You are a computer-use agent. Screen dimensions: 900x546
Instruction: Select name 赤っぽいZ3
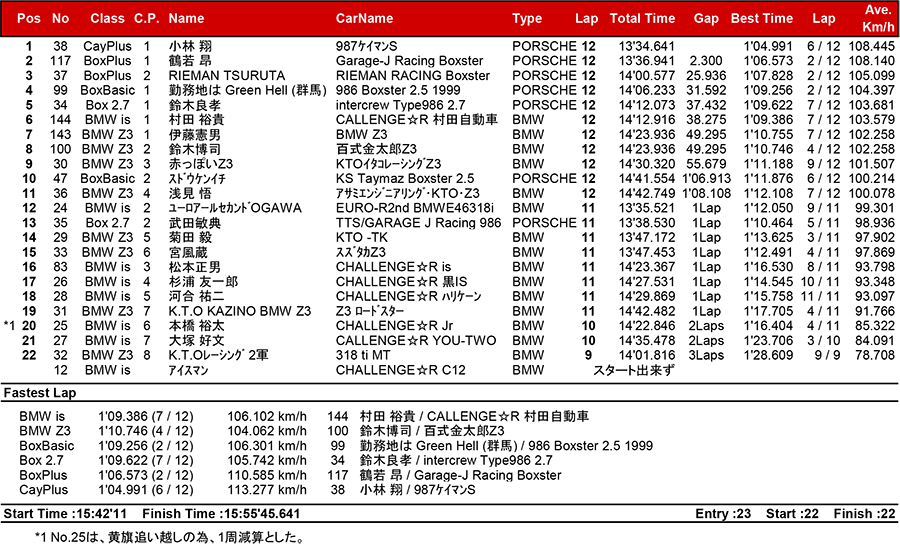(x=201, y=164)
